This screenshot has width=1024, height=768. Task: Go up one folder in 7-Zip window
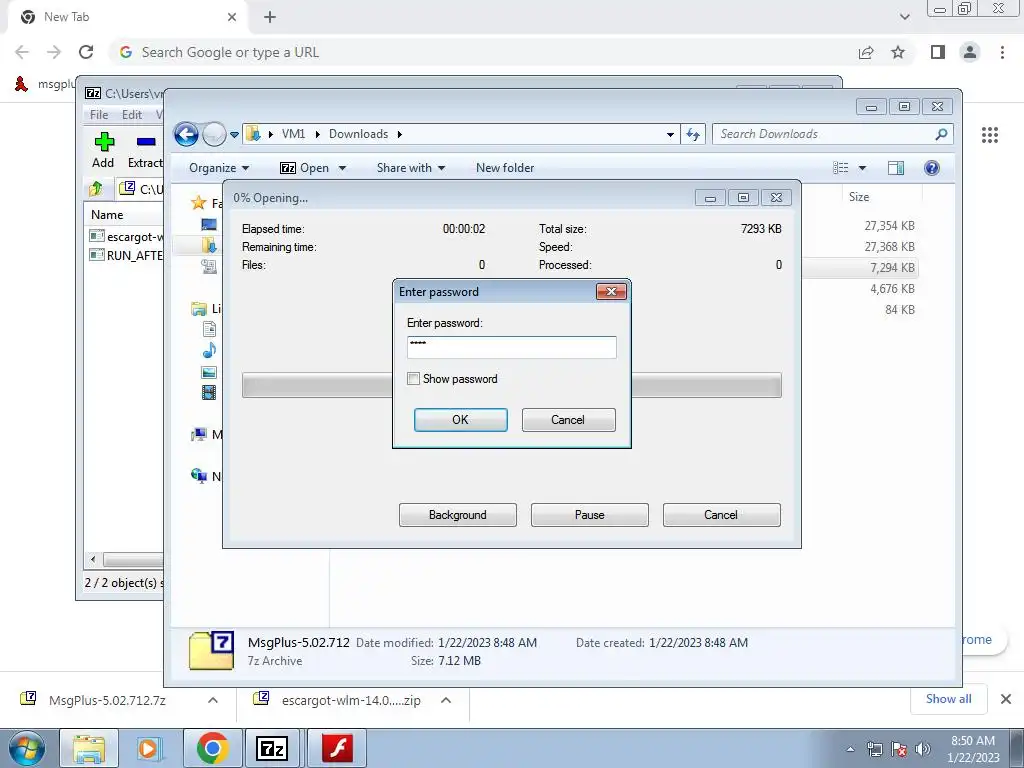coord(96,189)
